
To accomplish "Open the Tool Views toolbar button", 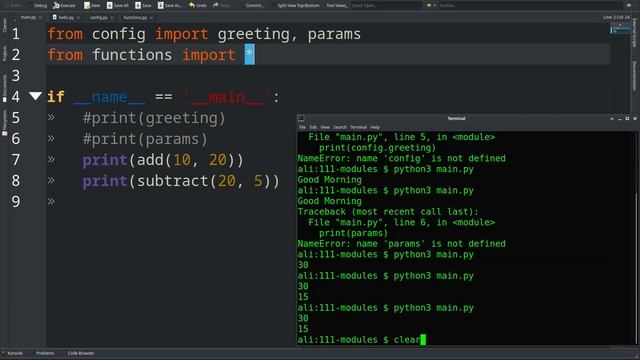I will pyautogui.click(x=337, y=5).
